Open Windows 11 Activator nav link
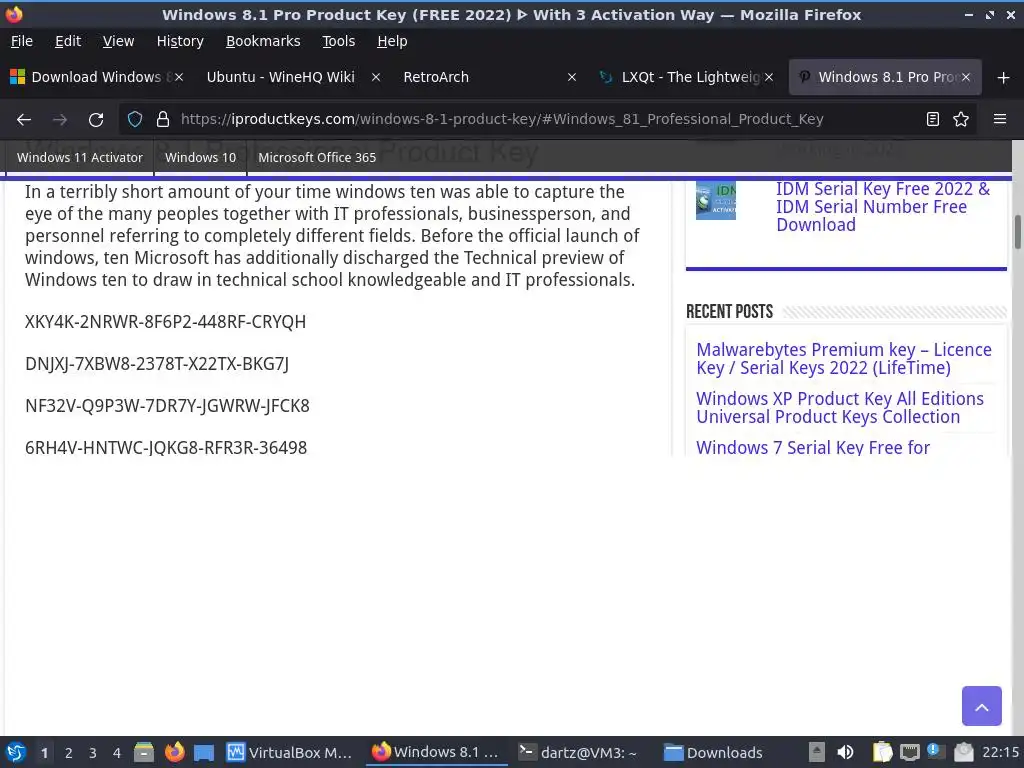 coord(80,157)
